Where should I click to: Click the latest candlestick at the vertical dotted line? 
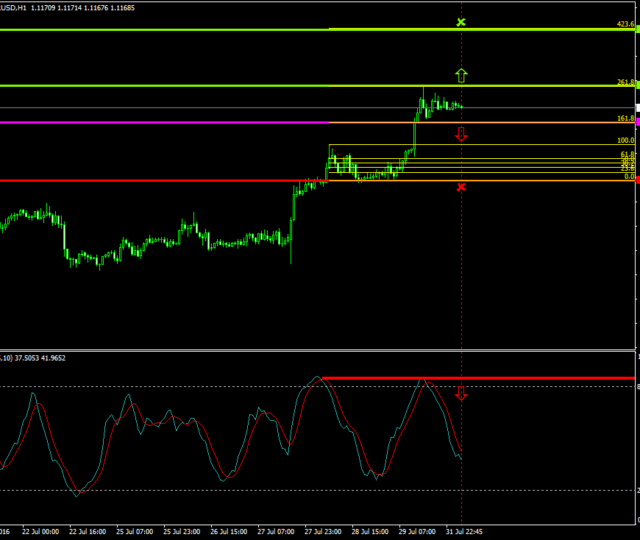point(459,105)
